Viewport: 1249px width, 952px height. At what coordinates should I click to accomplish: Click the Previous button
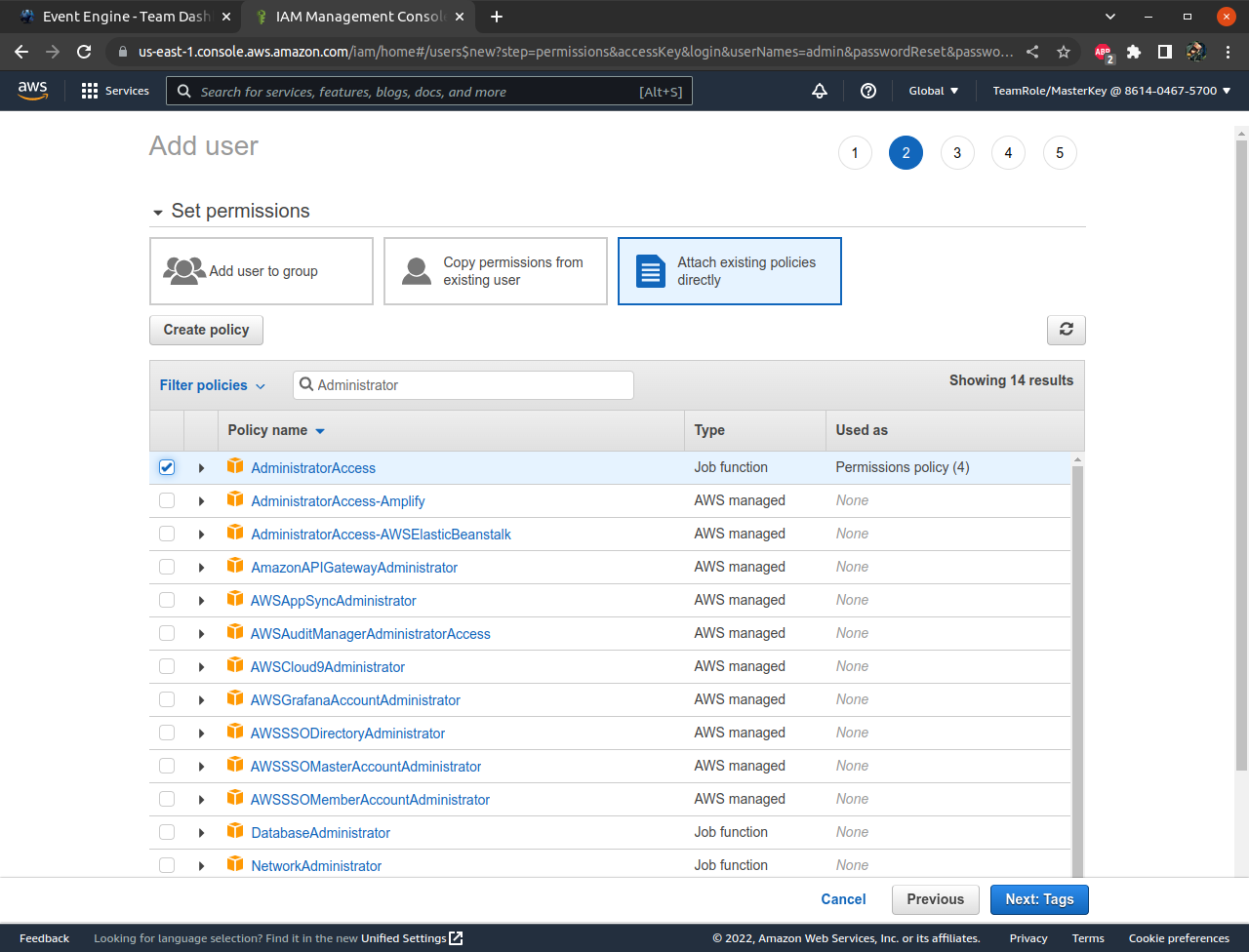(936, 899)
